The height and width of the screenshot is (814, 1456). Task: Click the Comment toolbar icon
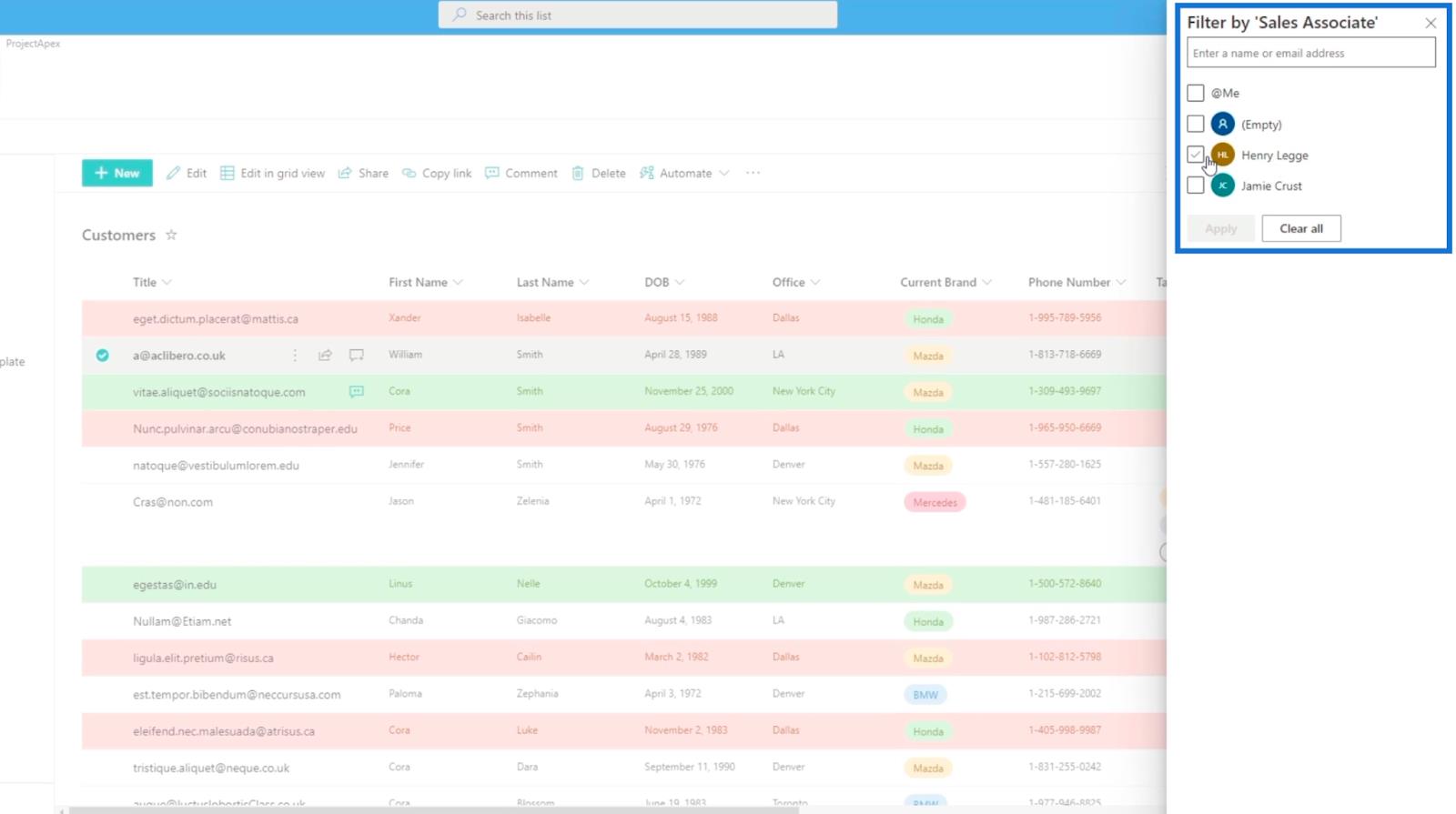coord(492,173)
